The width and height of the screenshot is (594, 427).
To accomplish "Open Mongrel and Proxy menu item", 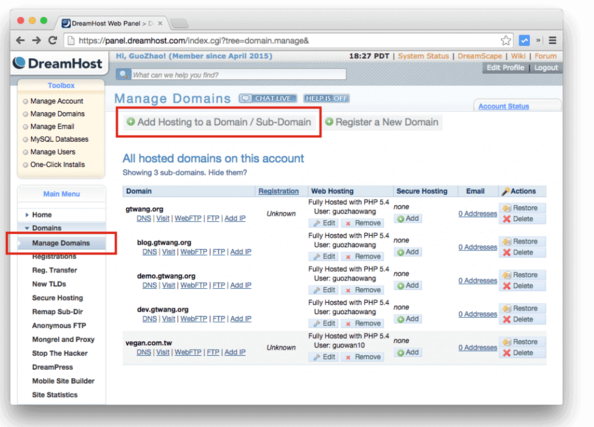I will pos(63,339).
